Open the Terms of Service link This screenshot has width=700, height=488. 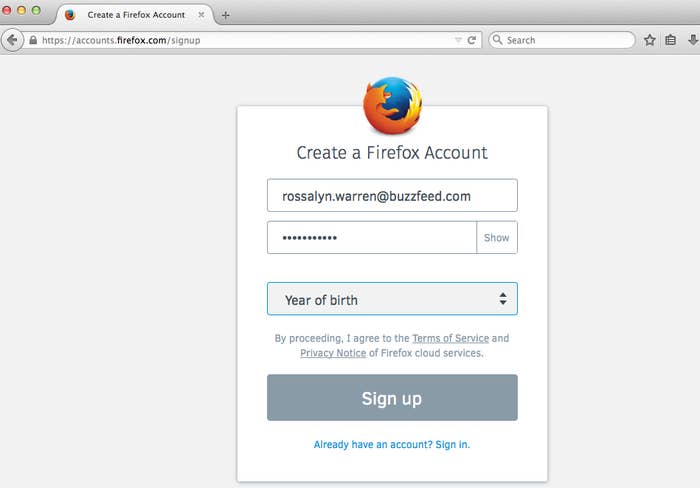pos(450,338)
